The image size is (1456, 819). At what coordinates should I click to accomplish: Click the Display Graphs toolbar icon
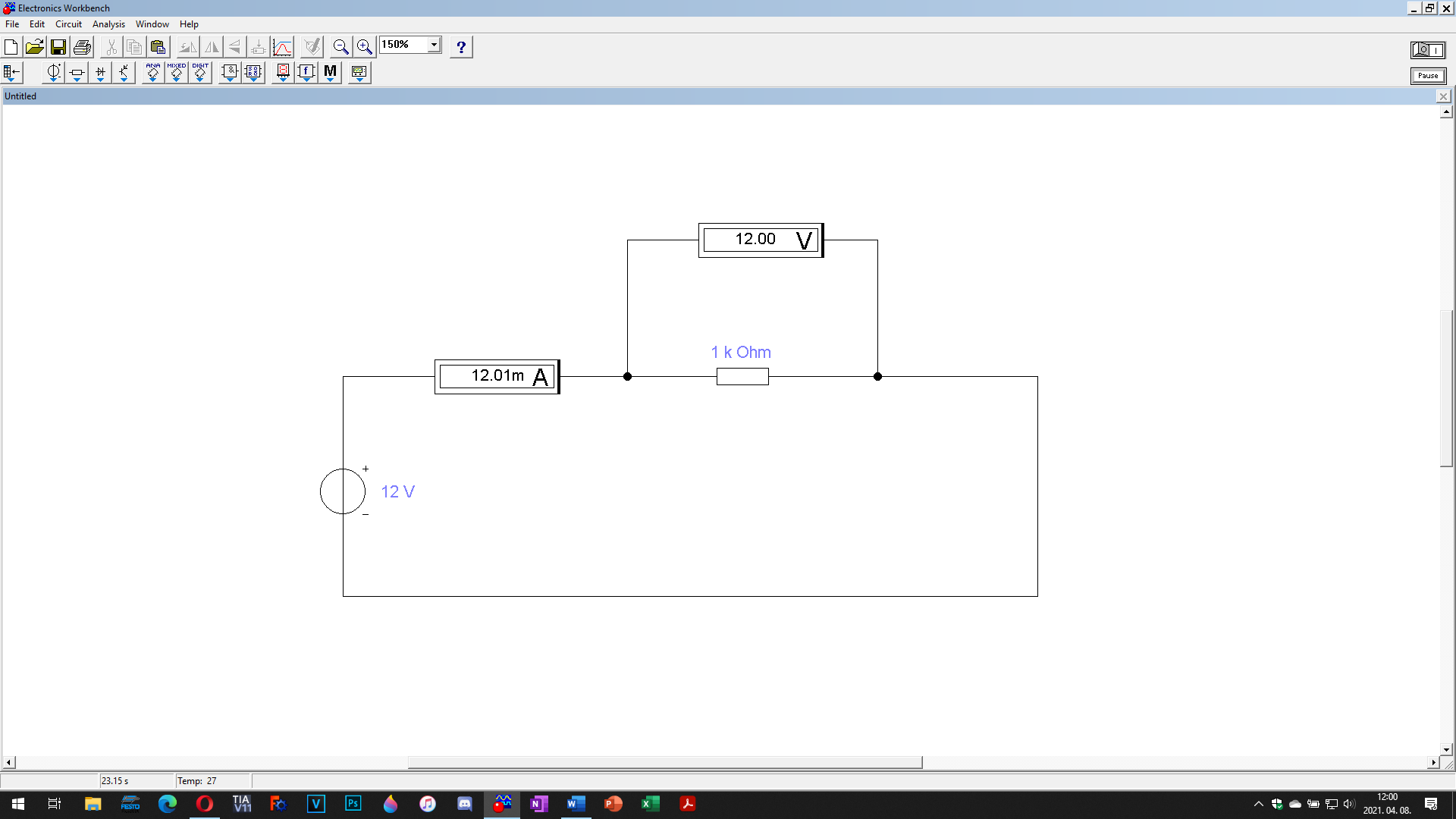point(282,47)
